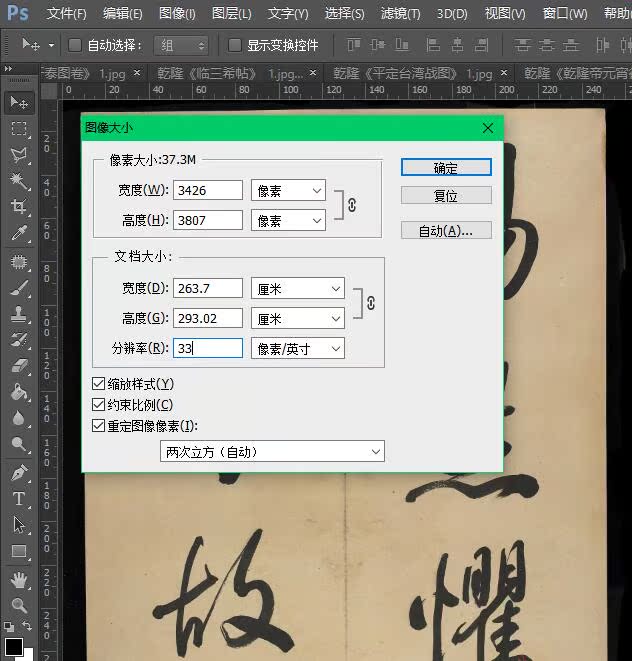This screenshot has height=661, width=632.
Task: Select the Paint Bucket tool
Action: (19, 392)
